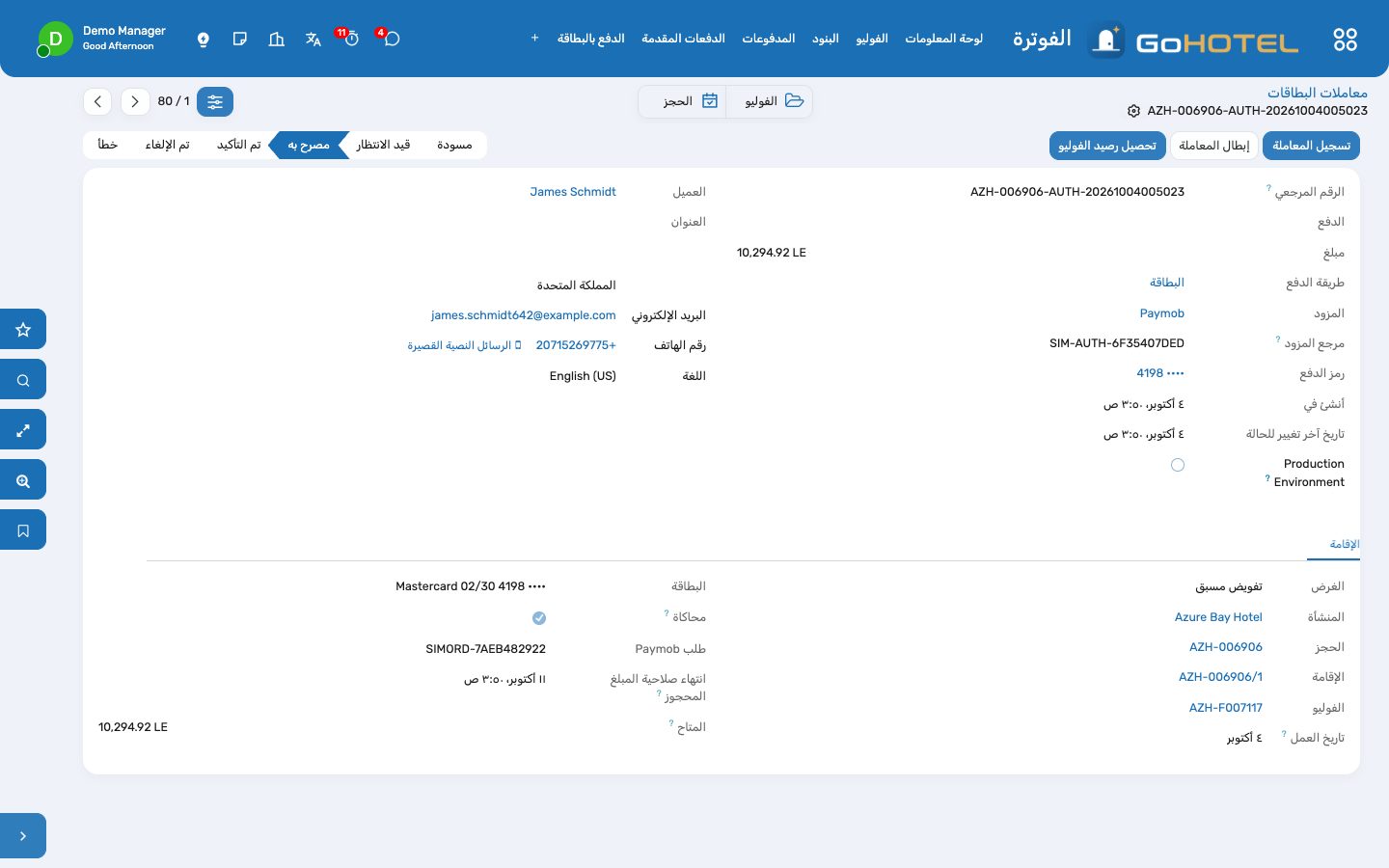
Task: Click the lightbulb tips icon
Action: pyautogui.click(x=203, y=39)
